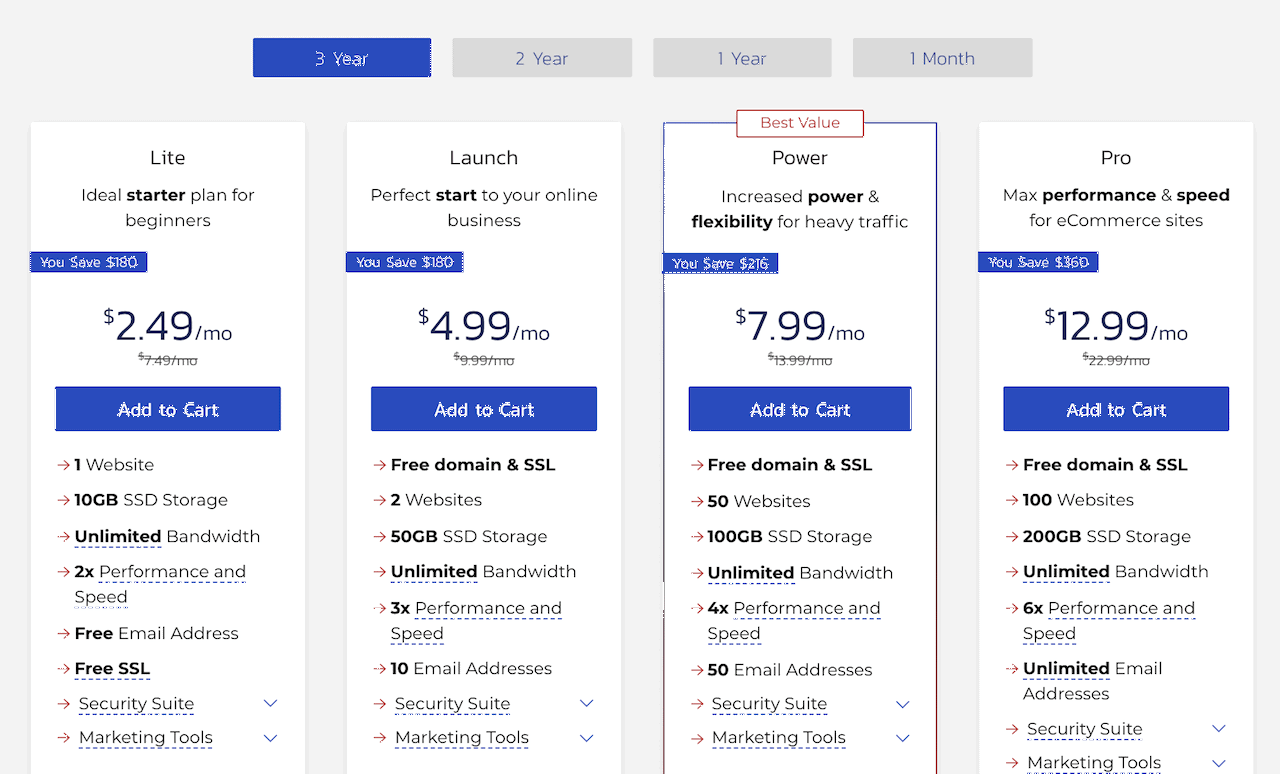The width and height of the screenshot is (1280, 774).
Task: Open the Free SSL link in Lite plan
Action: (x=112, y=668)
